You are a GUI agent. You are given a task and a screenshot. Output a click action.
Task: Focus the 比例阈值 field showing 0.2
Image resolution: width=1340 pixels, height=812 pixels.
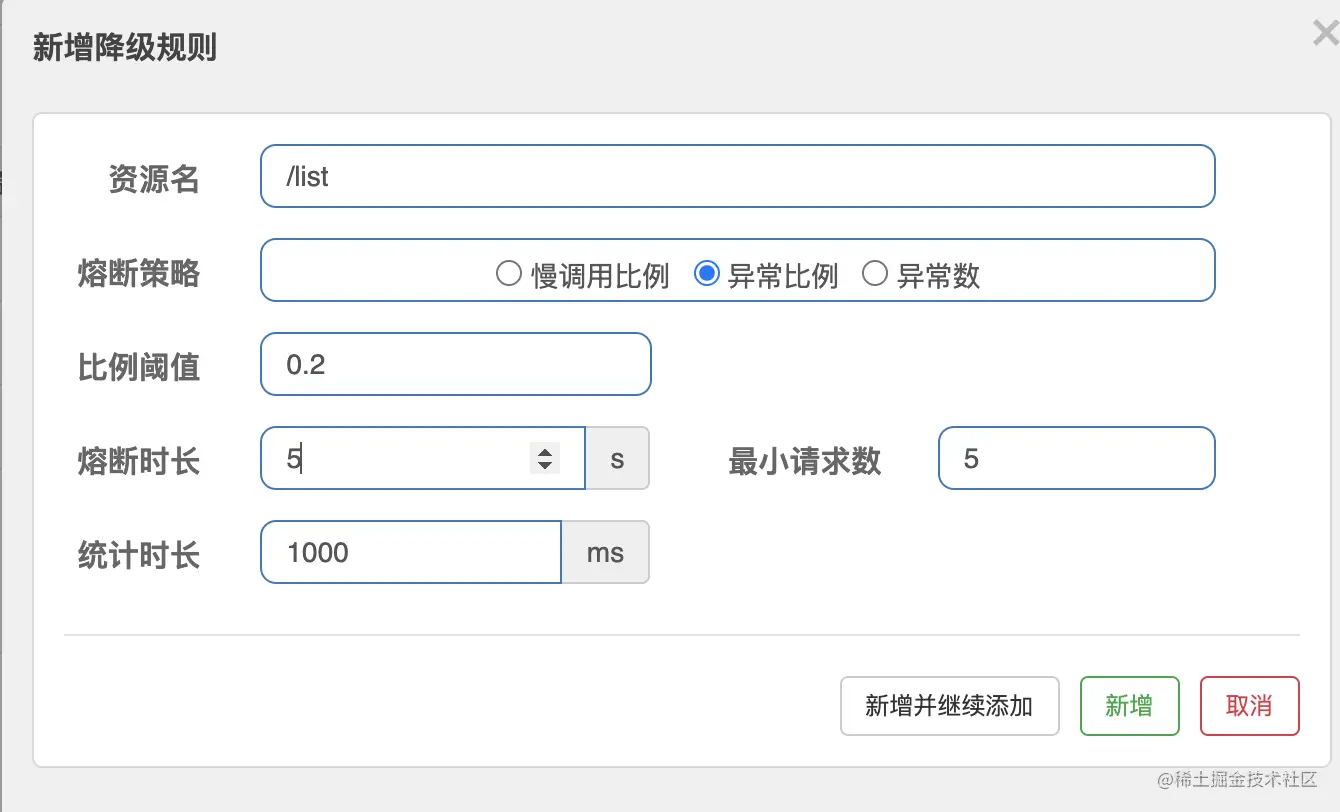point(455,365)
